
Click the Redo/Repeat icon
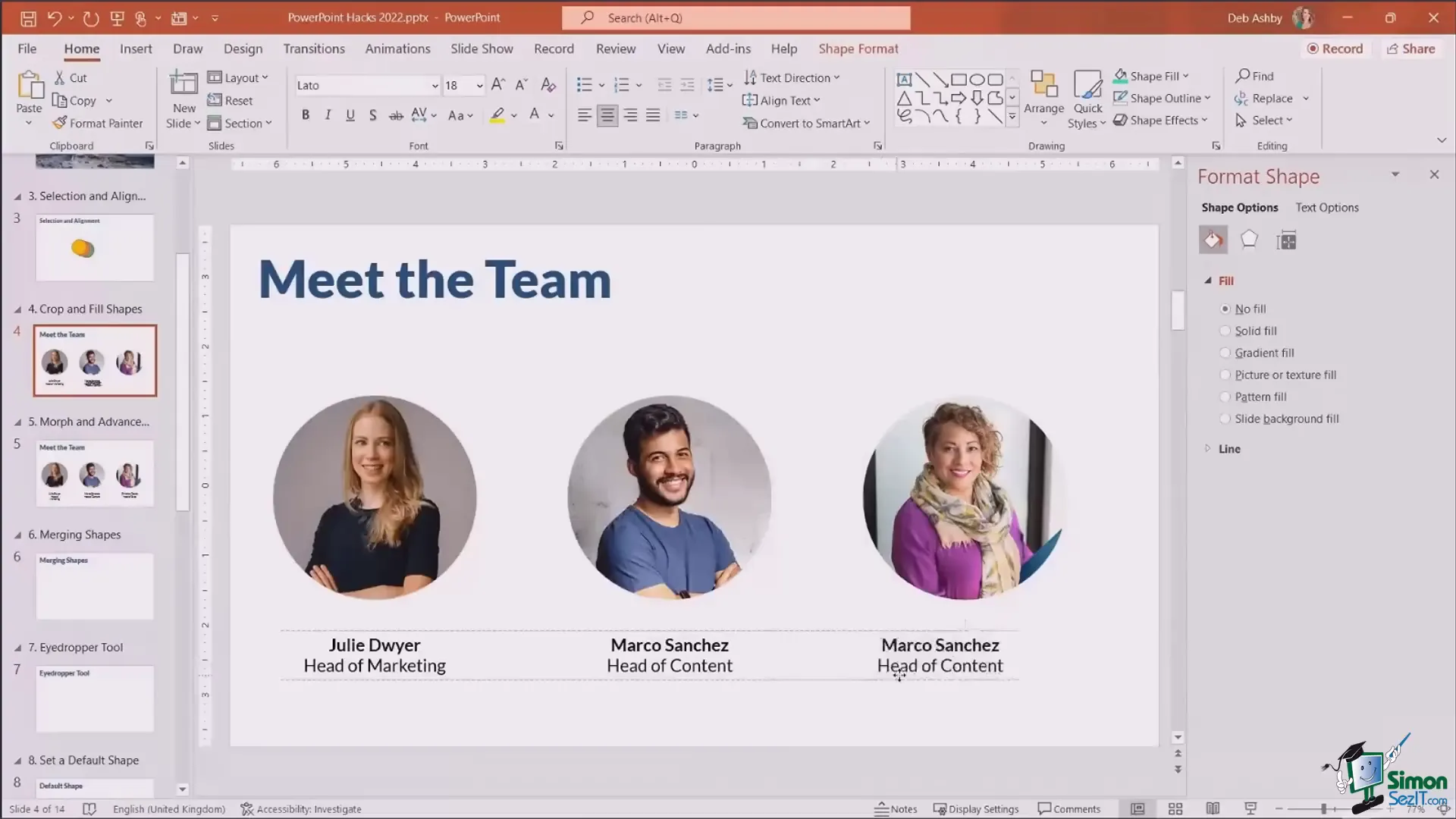(90, 18)
